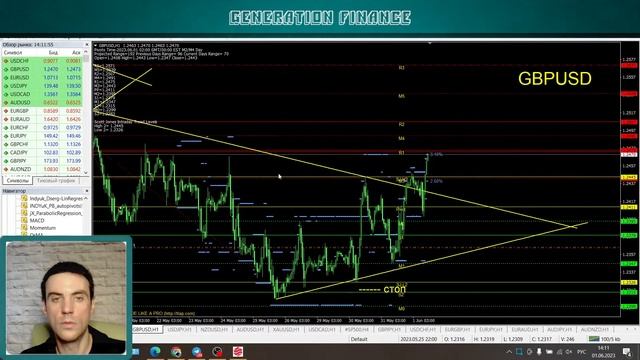Select MACD indicator in Navigator
Screen dimensions: 640x360
click(33, 220)
